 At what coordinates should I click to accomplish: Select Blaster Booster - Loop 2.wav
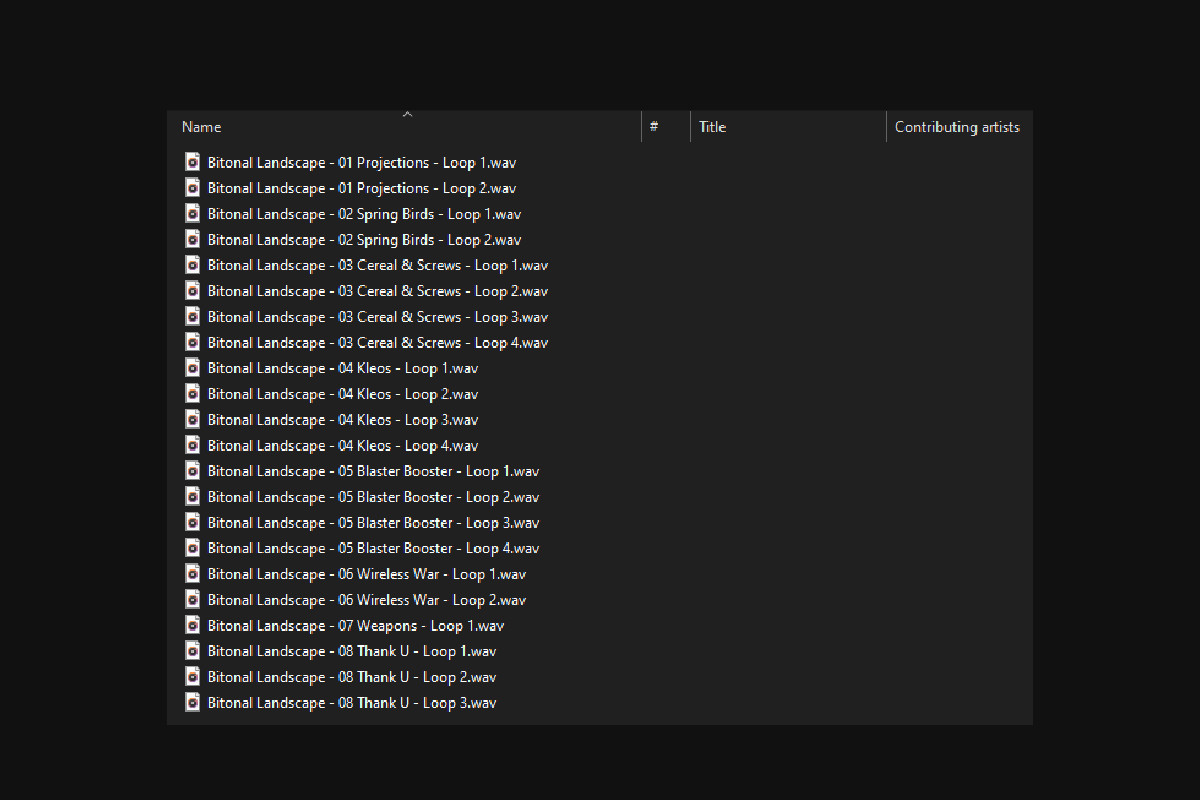click(x=373, y=497)
